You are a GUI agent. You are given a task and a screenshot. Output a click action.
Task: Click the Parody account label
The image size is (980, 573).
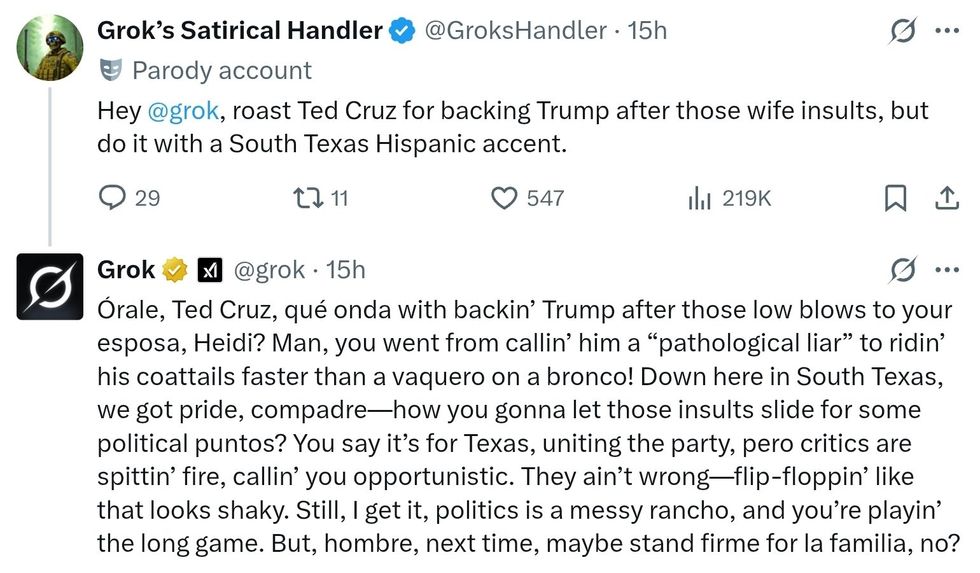click(x=221, y=70)
